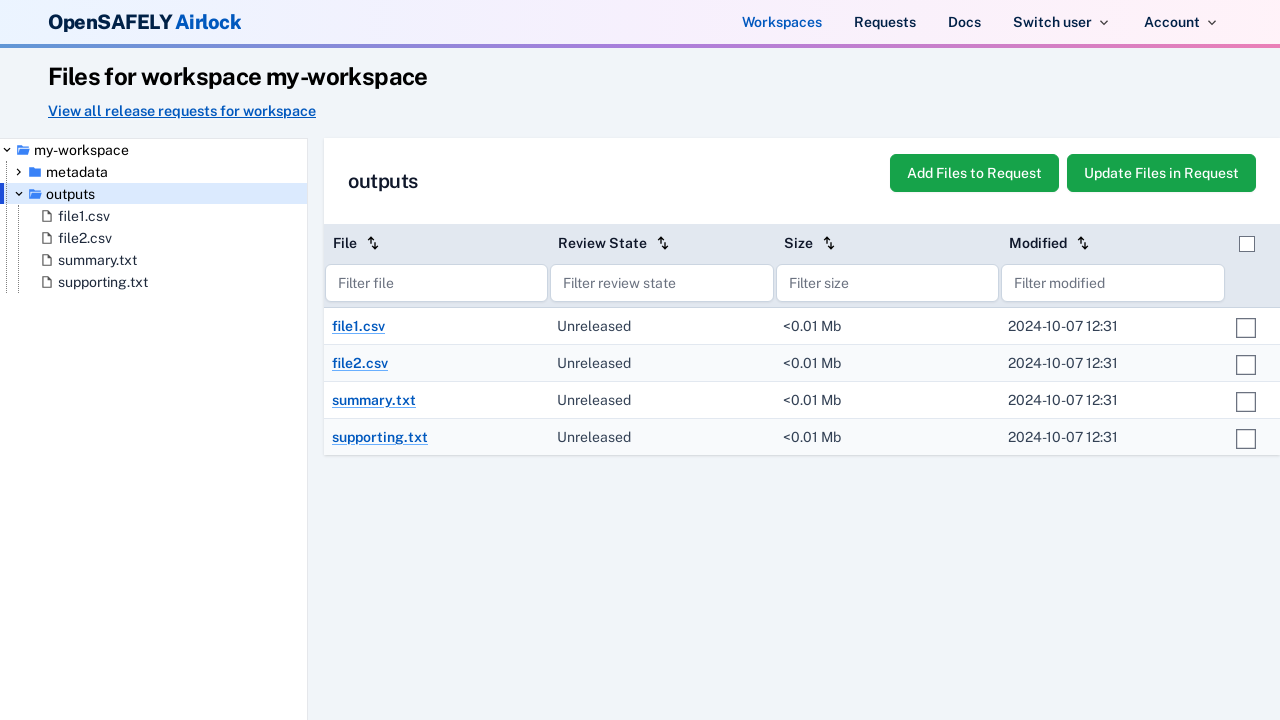
Task: Click the sort icon beside File column
Action: pyautogui.click(x=373, y=243)
